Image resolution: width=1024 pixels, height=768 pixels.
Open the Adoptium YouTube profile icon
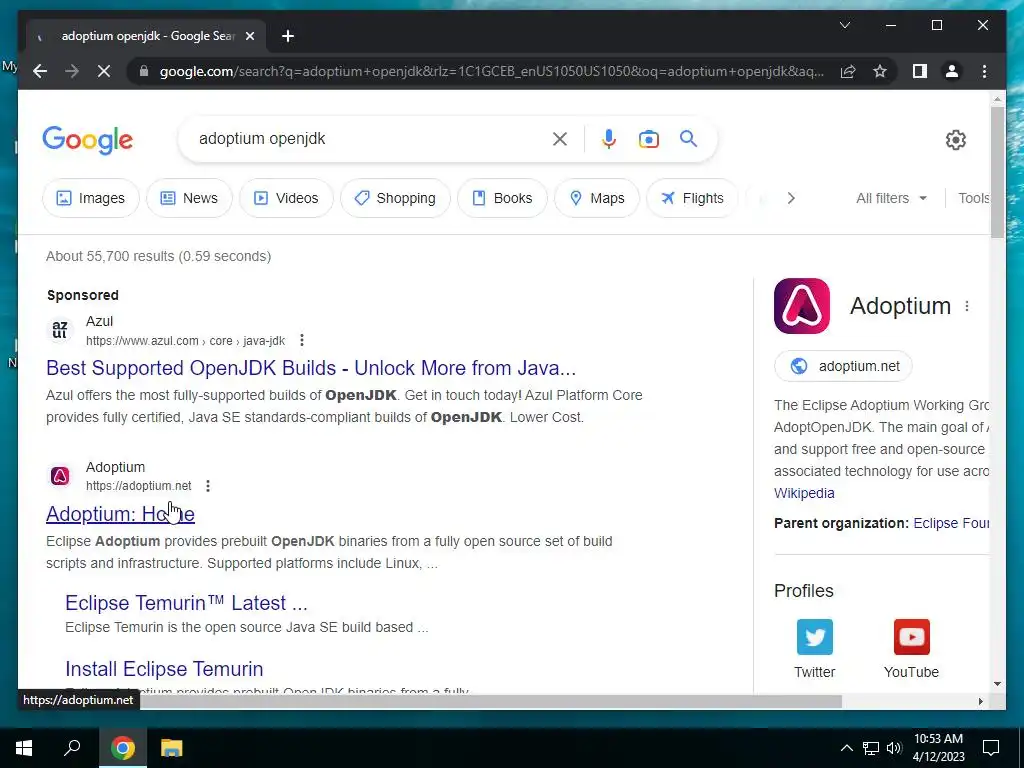tap(911, 637)
